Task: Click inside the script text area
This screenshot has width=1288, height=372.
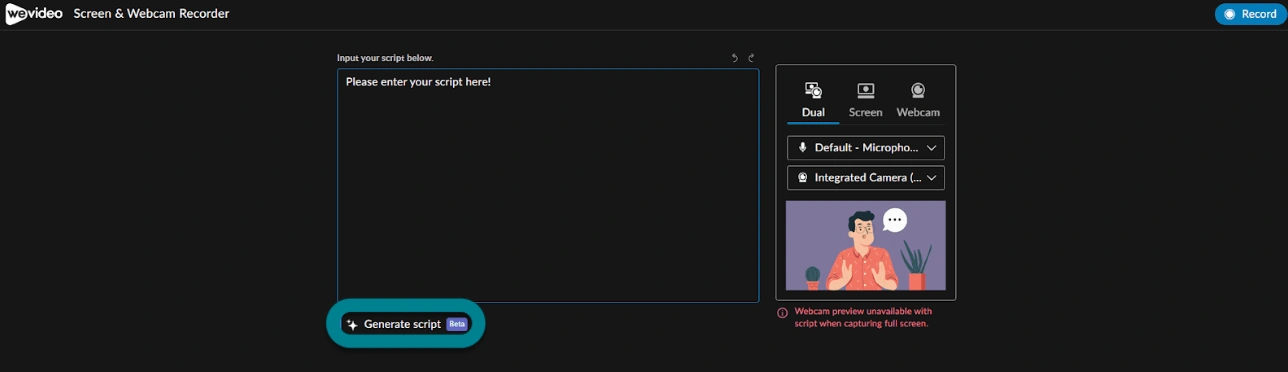Action: 548,185
